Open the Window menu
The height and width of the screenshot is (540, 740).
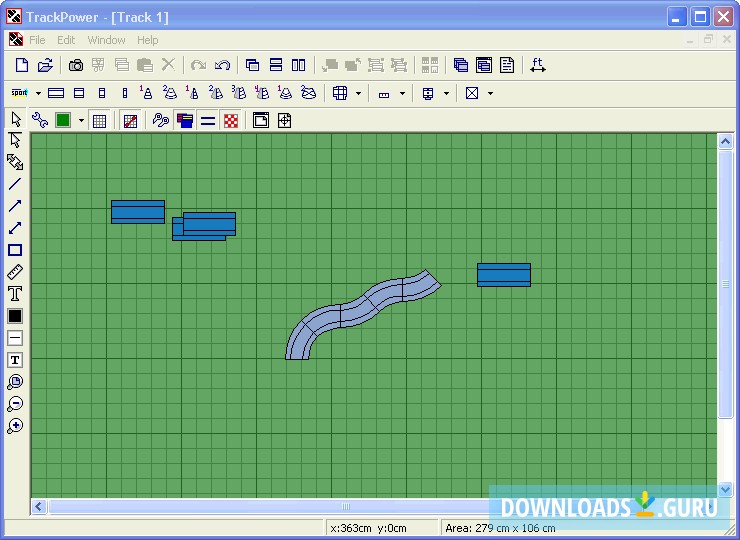pos(106,40)
